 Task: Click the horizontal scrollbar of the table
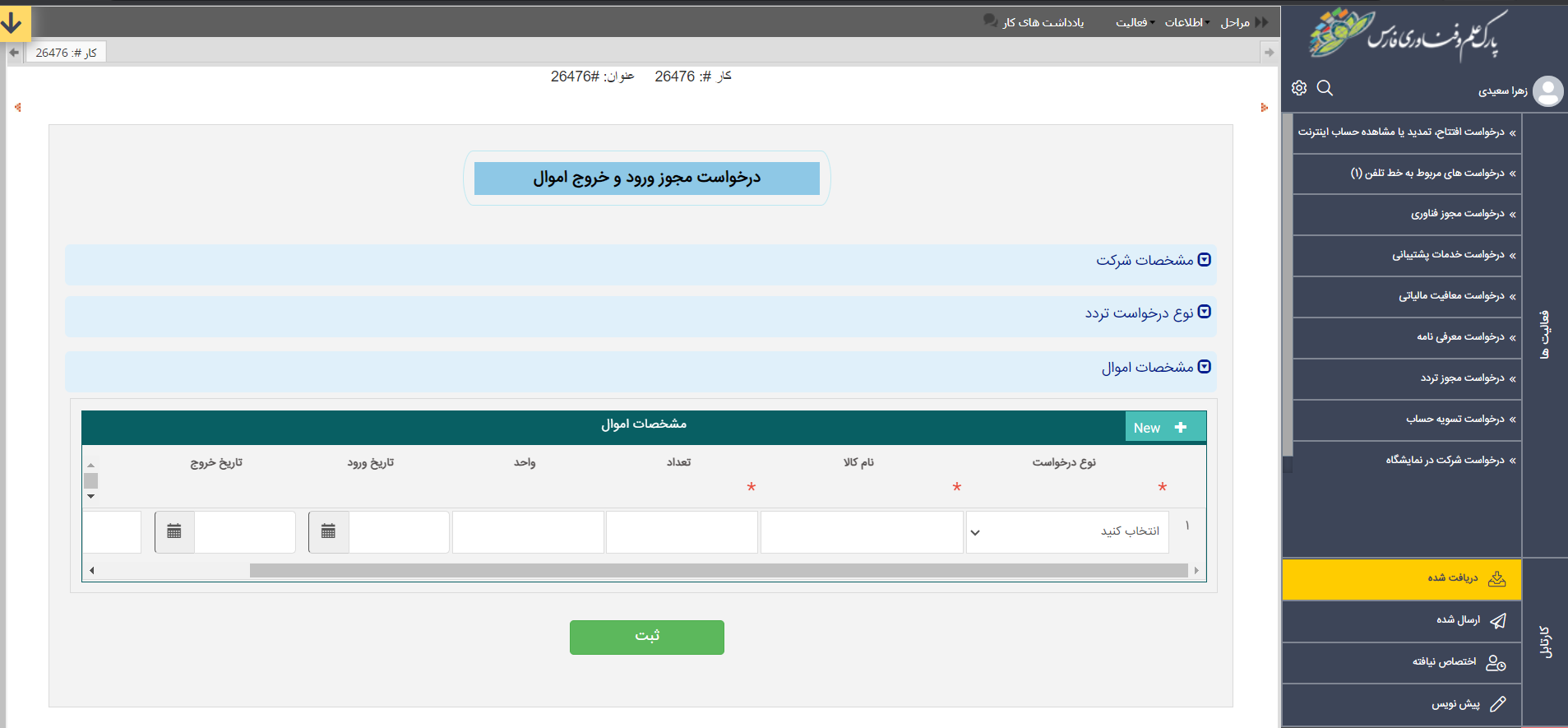[x=717, y=570]
